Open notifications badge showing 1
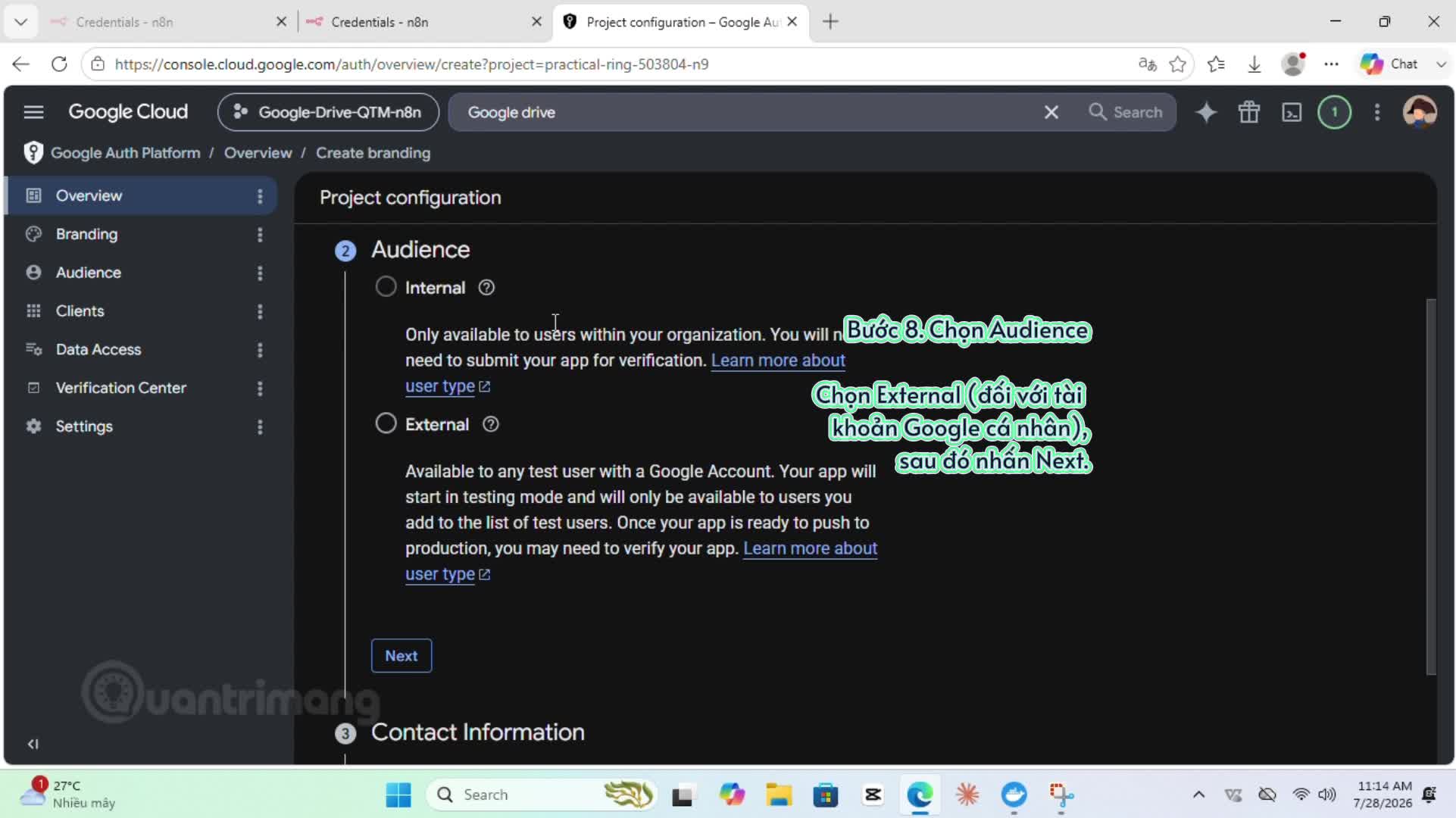 pos(1335,112)
